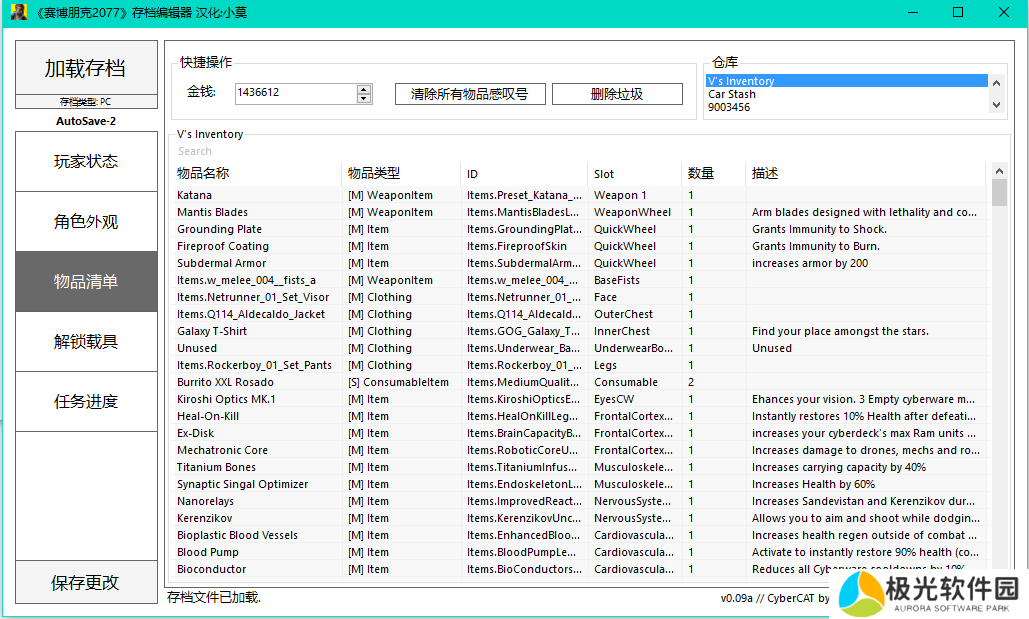Select the Mantis Blades item row
1029x619 pixels.
213,212
